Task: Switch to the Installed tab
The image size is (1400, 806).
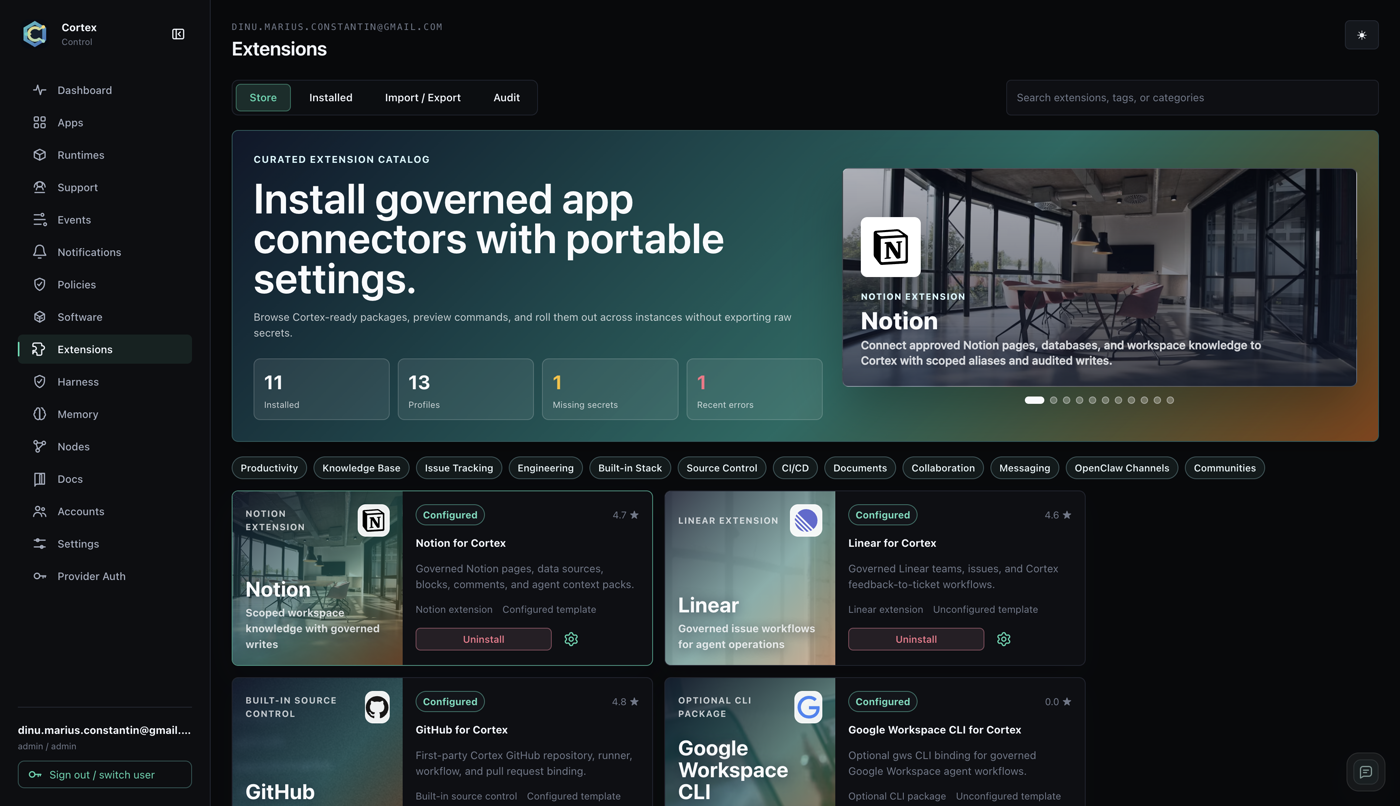Action: 331,97
